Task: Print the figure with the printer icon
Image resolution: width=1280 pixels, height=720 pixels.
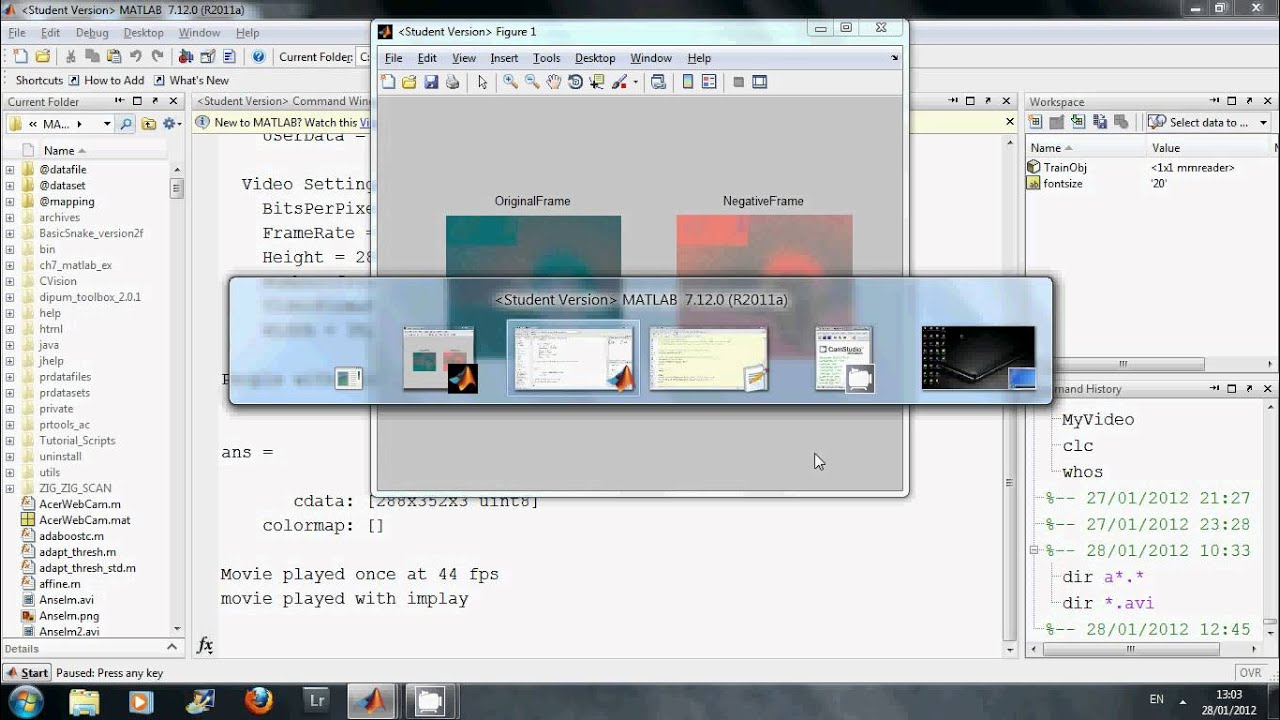Action: coord(452,82)
